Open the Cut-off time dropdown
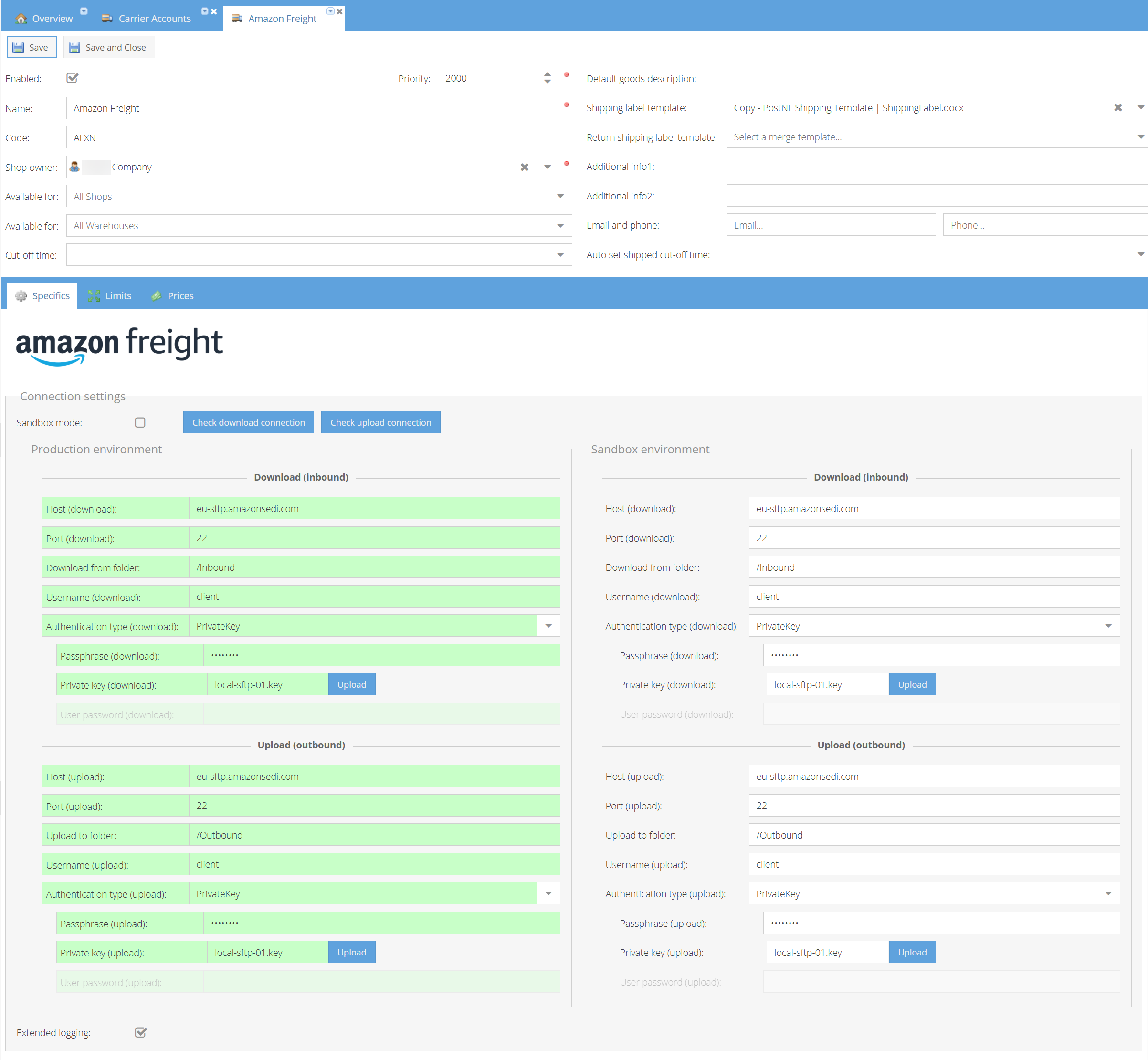The image size is (1148, 1060). (x=560, y=255)
